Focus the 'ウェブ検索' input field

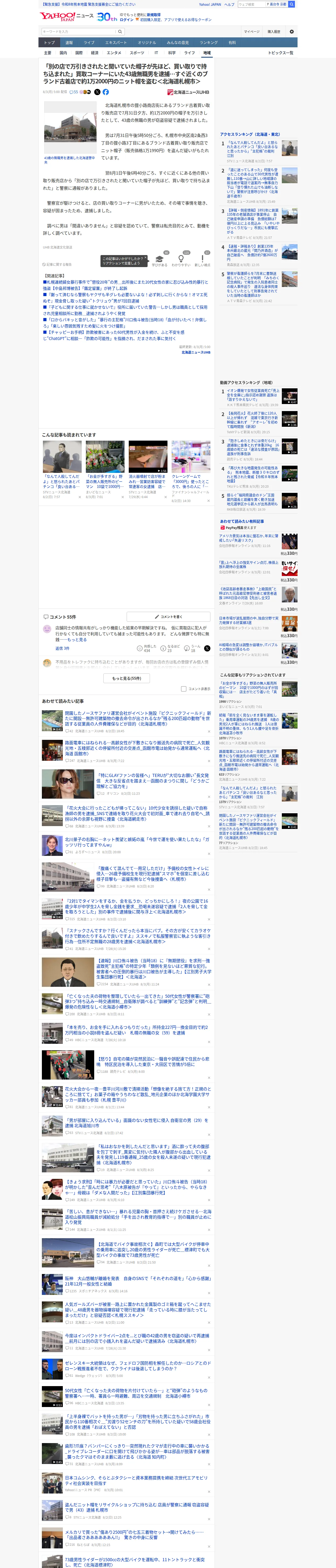[x=252, y=4]
